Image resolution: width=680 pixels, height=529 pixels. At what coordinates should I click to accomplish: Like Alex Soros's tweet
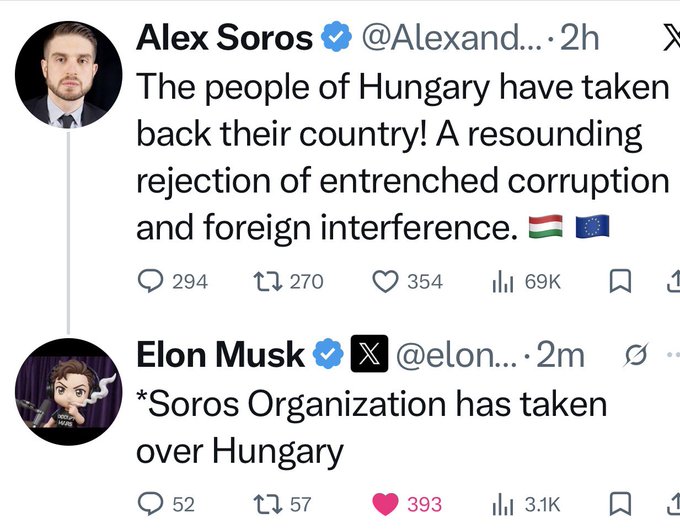385,281
